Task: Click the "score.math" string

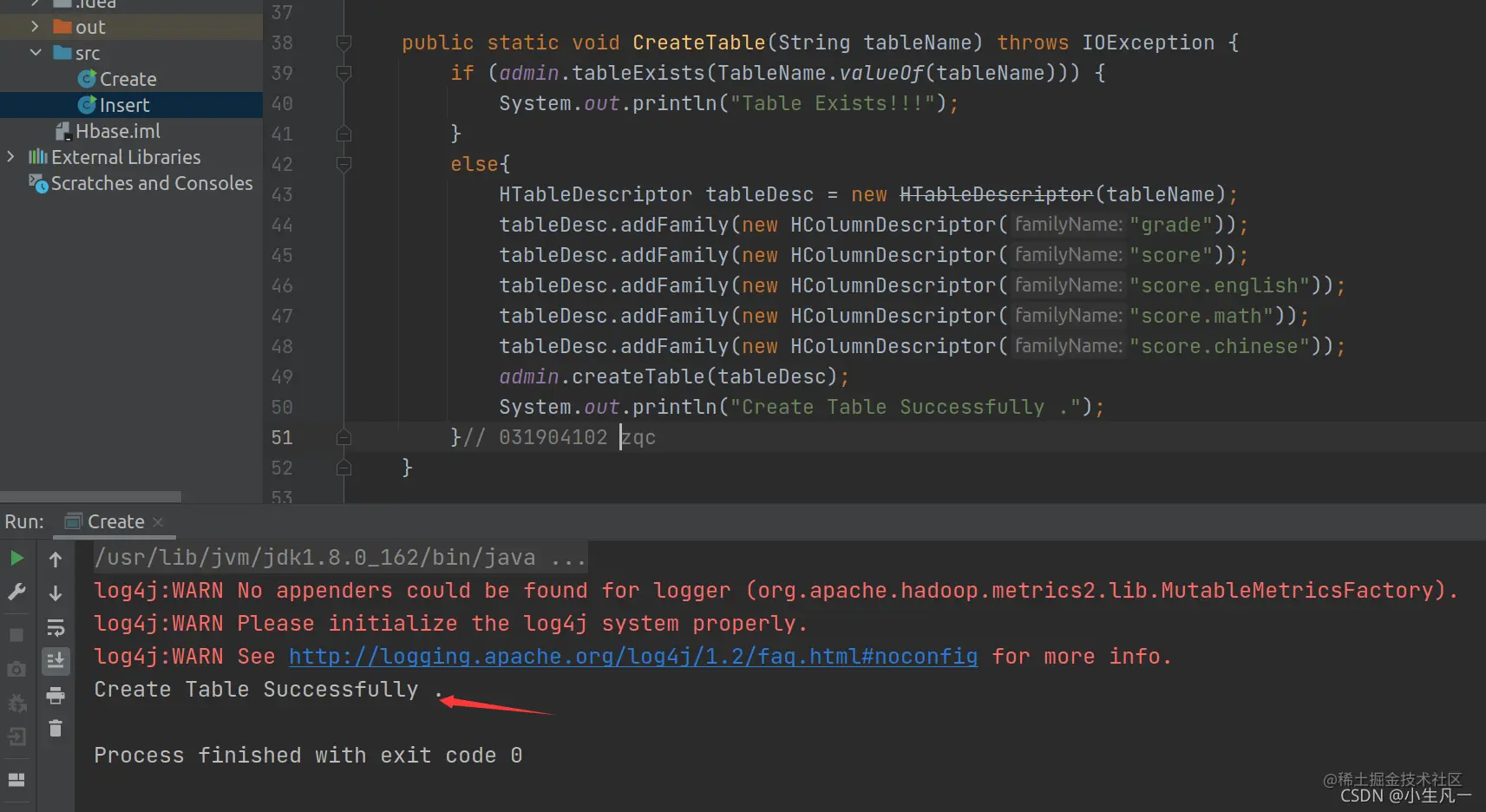Action: (x=1201, y=316)
